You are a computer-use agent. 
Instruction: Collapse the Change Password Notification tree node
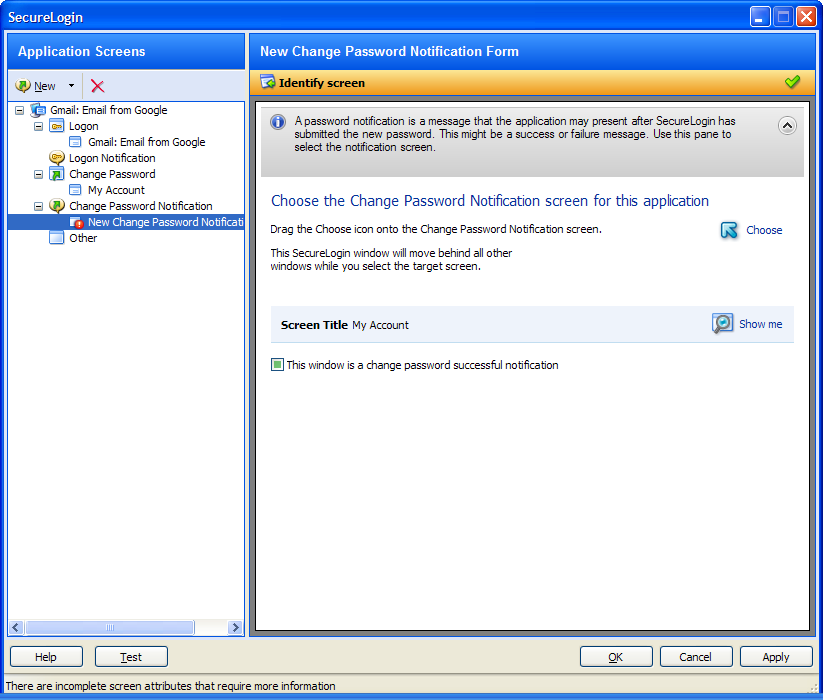coord(38,206)
